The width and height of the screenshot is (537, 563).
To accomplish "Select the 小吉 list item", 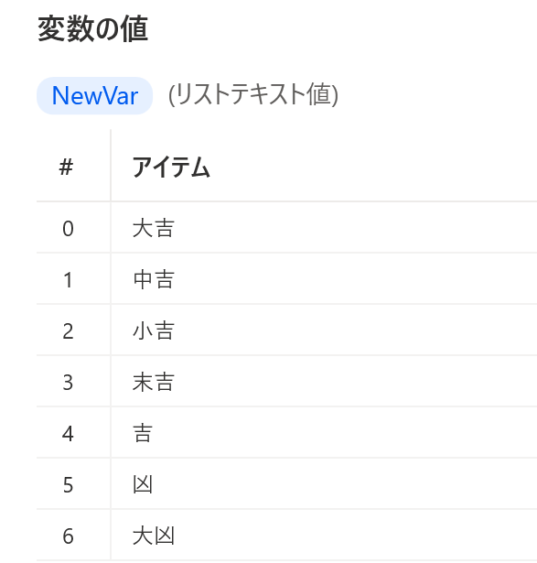I will 153,331.
